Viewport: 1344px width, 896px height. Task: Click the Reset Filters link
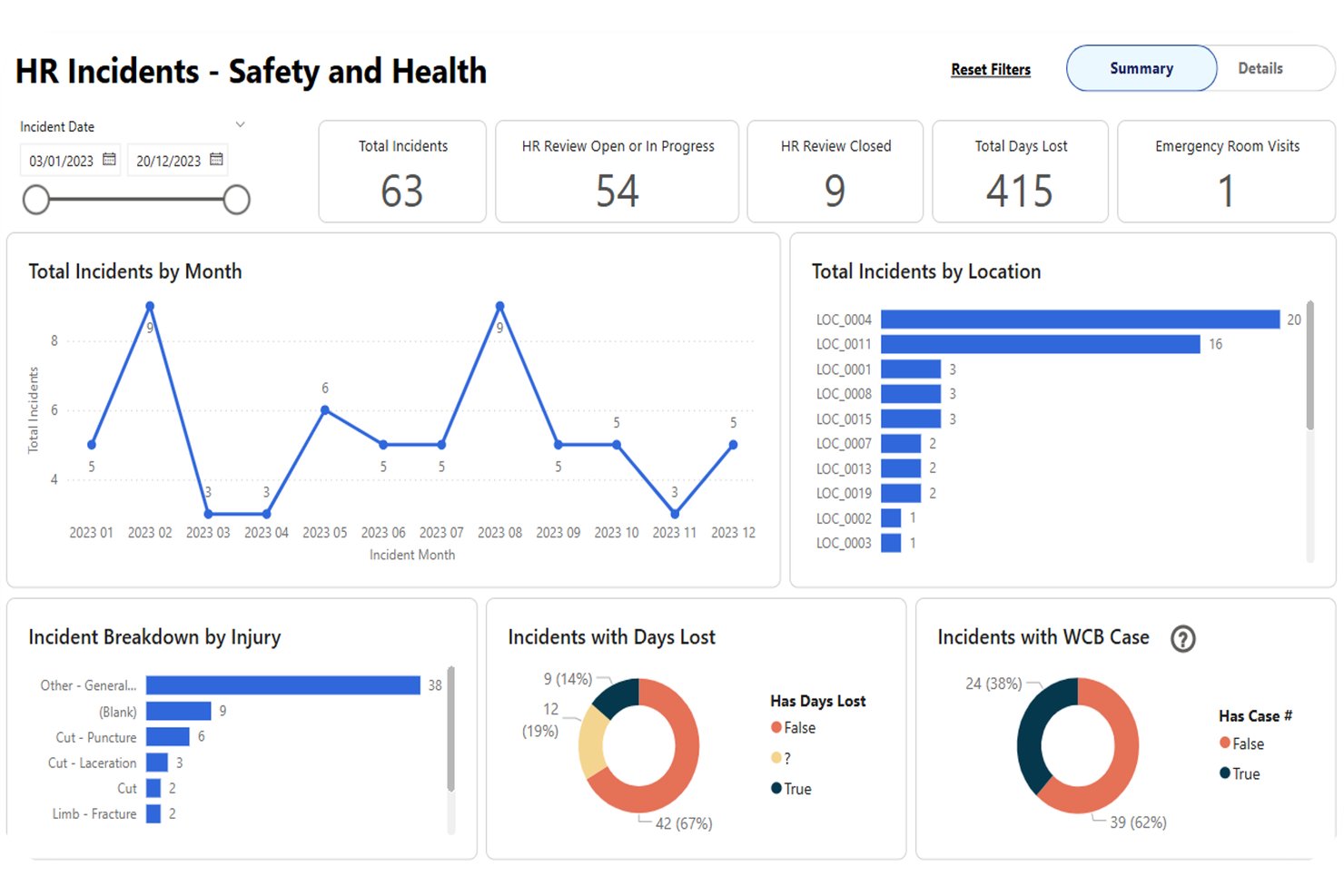[x=991, y=70]
